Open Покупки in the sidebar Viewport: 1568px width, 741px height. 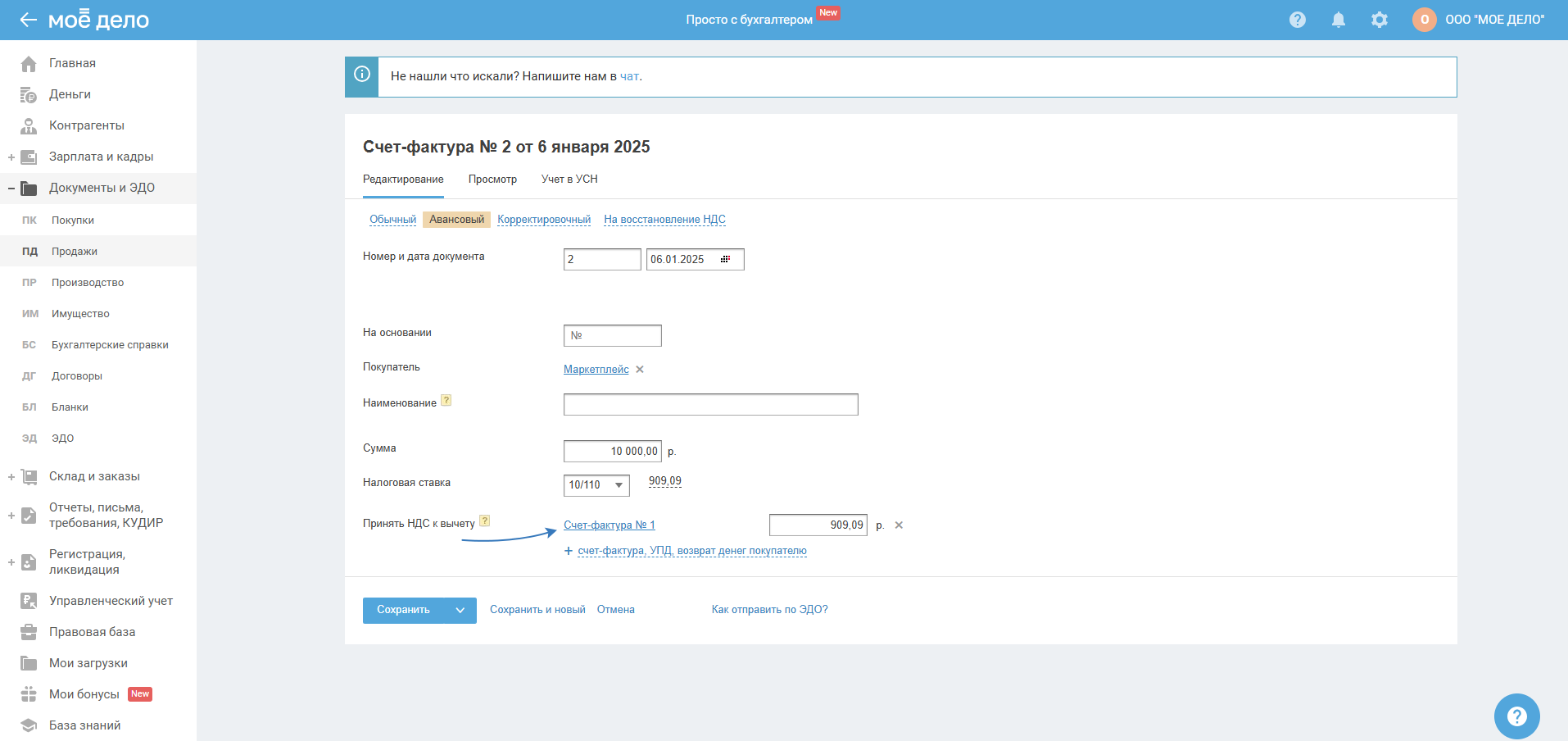click(x=73, y=220)
